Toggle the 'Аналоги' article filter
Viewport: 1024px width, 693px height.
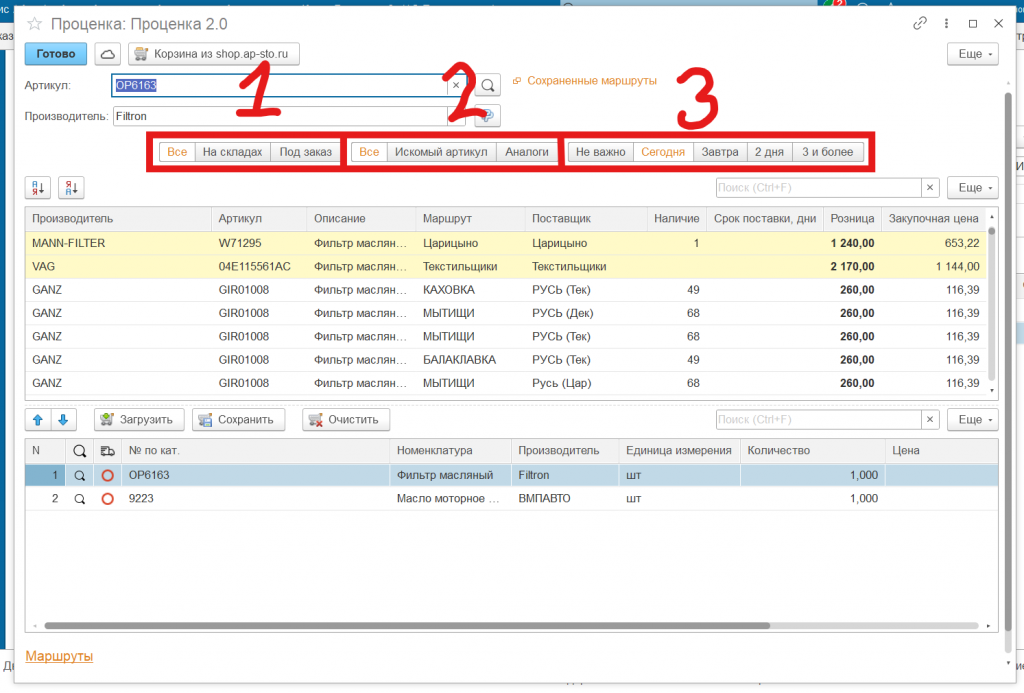(526, 152)
